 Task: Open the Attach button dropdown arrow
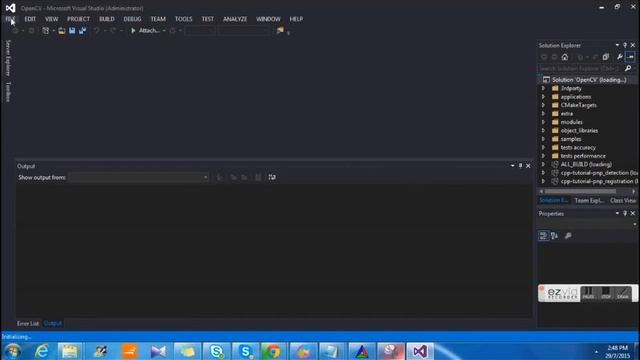(164, 31)
